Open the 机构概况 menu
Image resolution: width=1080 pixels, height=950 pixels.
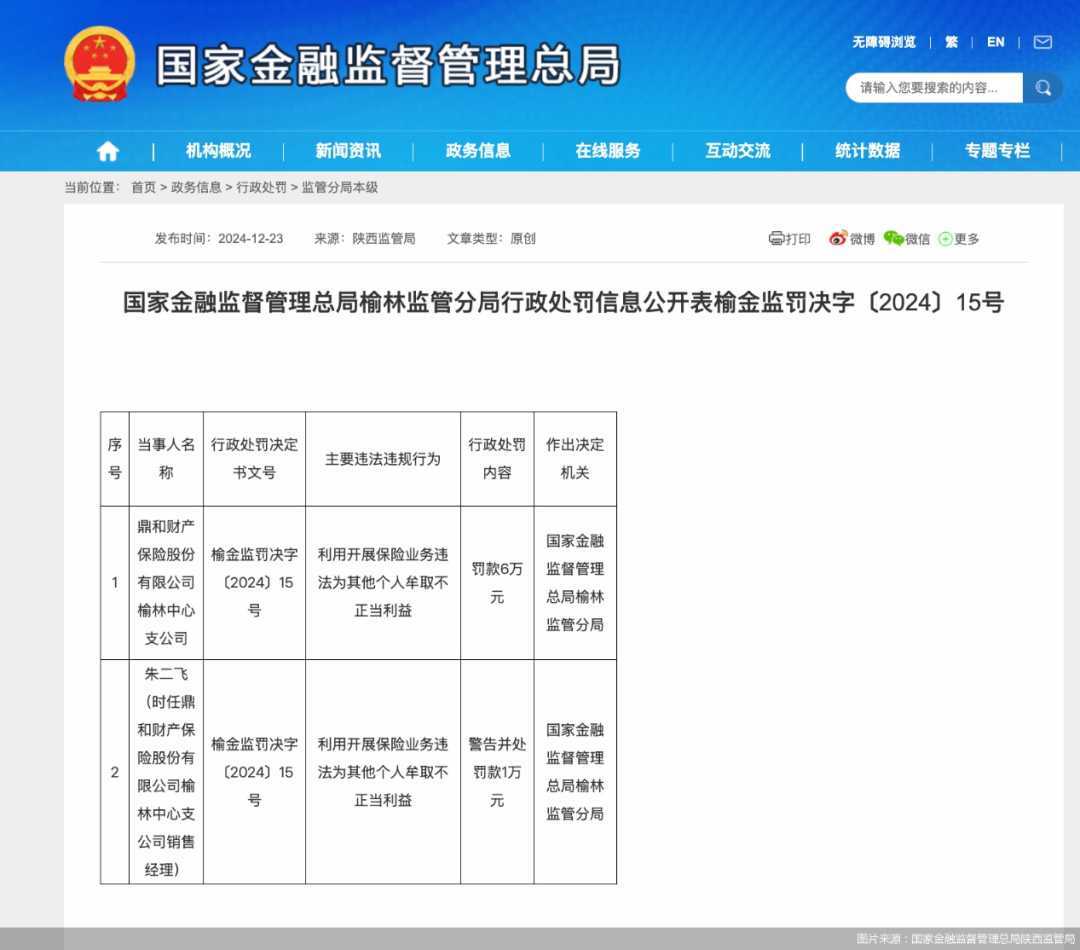coord(218,151)
